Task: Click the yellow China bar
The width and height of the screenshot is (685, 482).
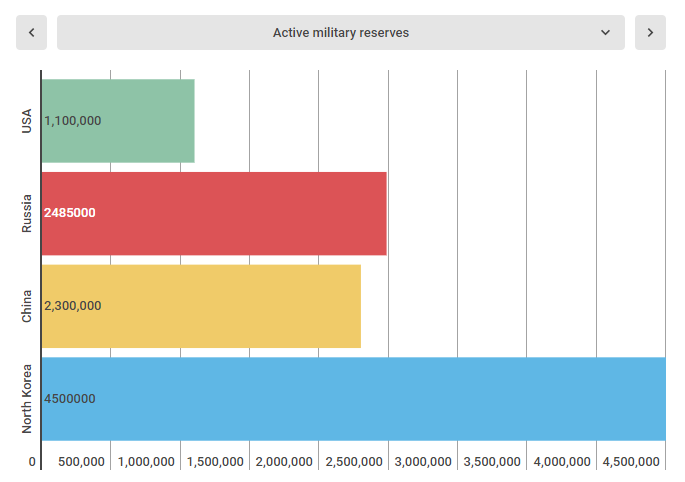Action: coord(201,306)
